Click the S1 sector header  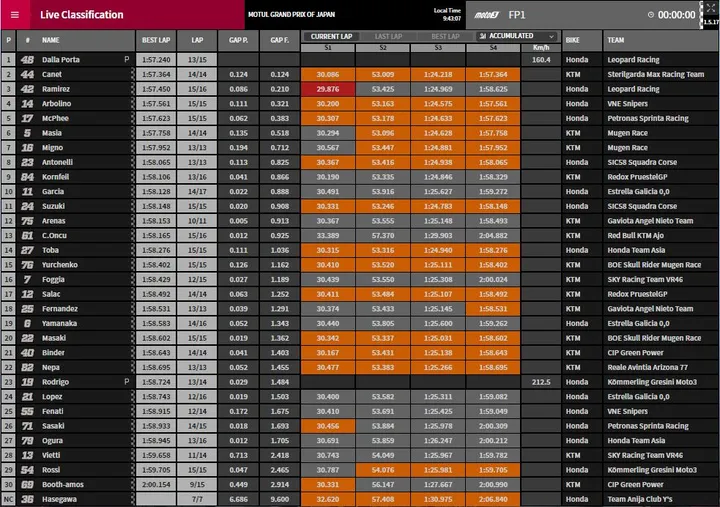[x=328, y=48]
